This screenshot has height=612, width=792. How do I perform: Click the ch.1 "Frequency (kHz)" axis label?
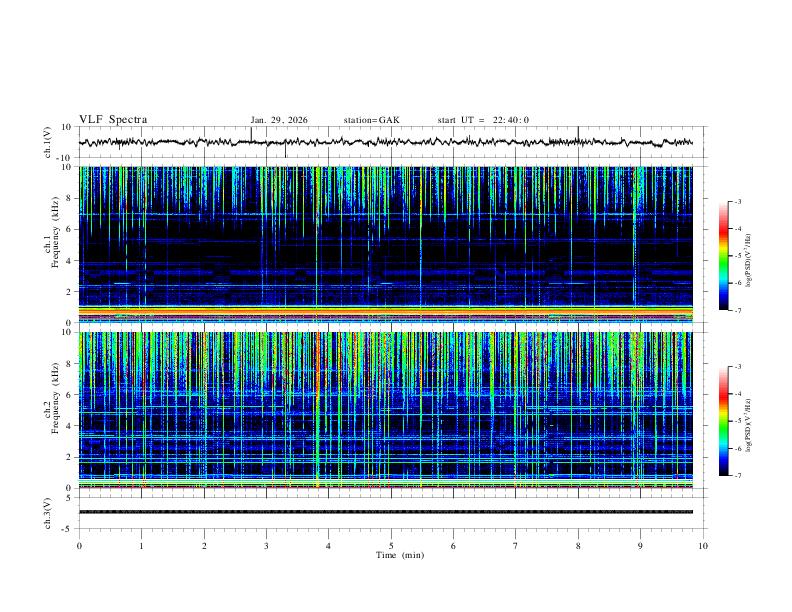pos(55,233)
